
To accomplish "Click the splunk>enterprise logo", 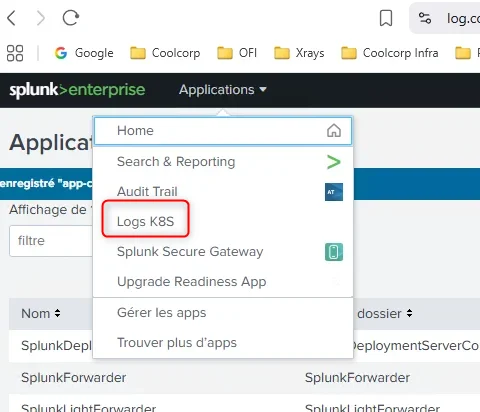I will click(x=77, y=90).
